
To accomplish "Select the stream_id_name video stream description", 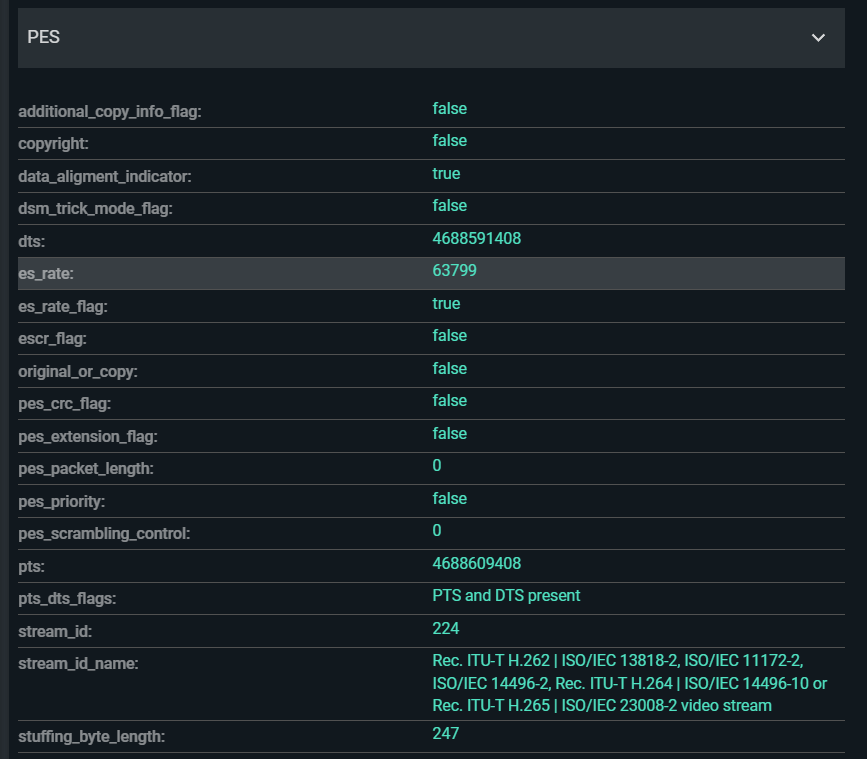I will (629, 683).
